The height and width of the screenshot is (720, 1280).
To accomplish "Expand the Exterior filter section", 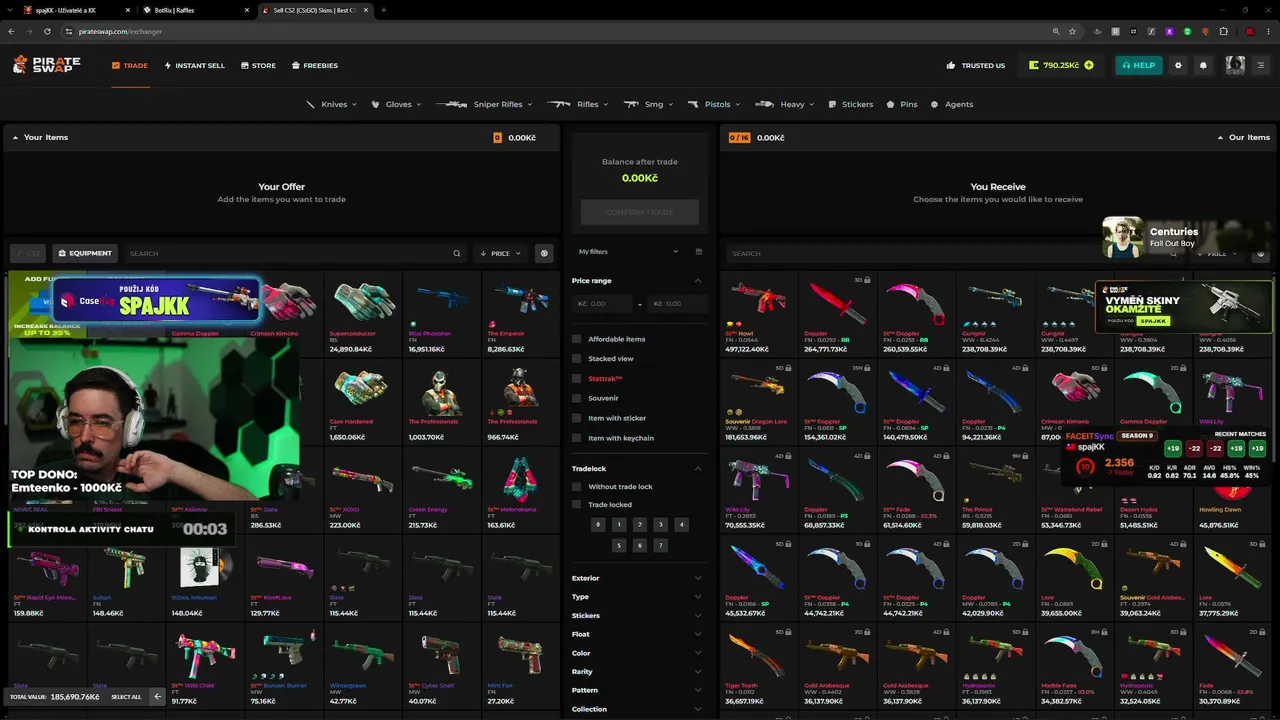I will point(638,578).
